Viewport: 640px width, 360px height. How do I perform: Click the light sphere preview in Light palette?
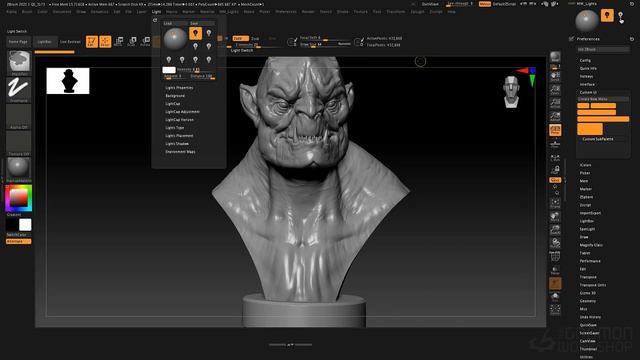(175, 39)
